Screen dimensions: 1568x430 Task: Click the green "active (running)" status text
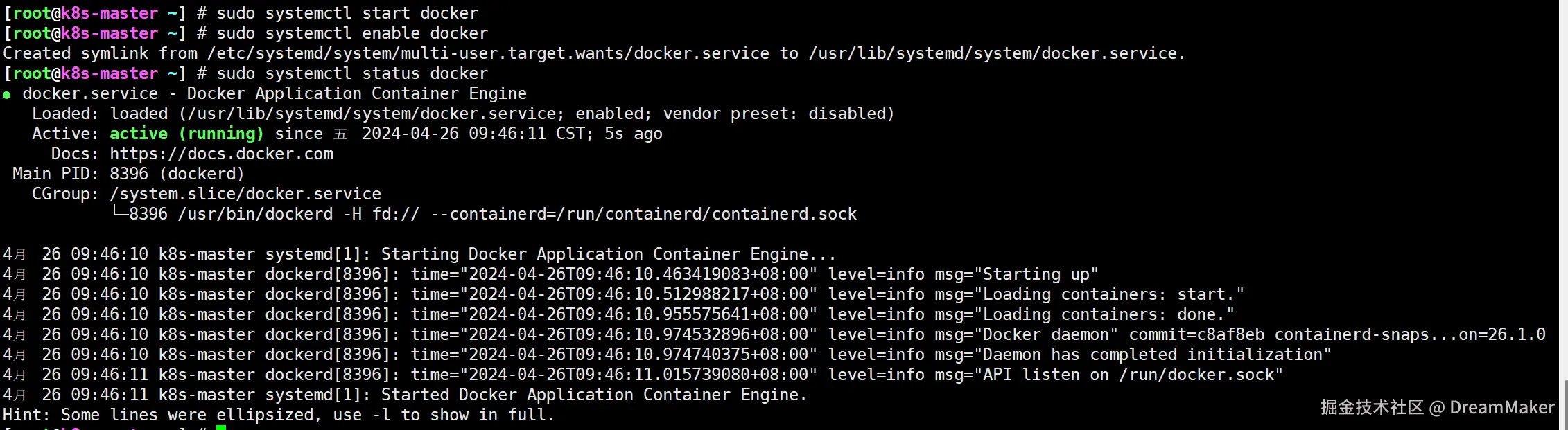pos(186,134)
